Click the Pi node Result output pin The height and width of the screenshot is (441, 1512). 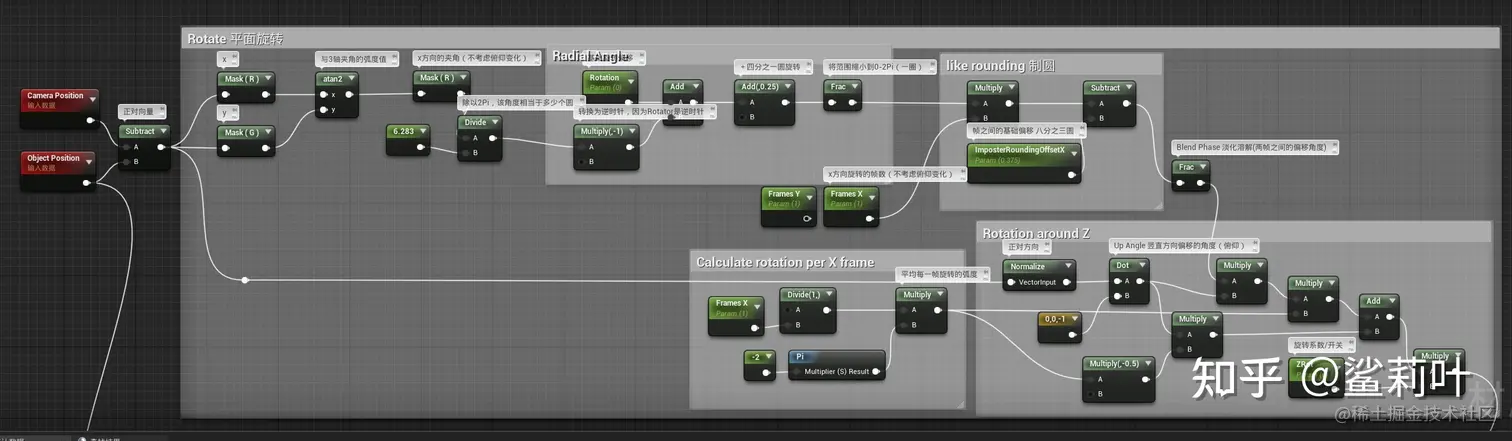876,373
